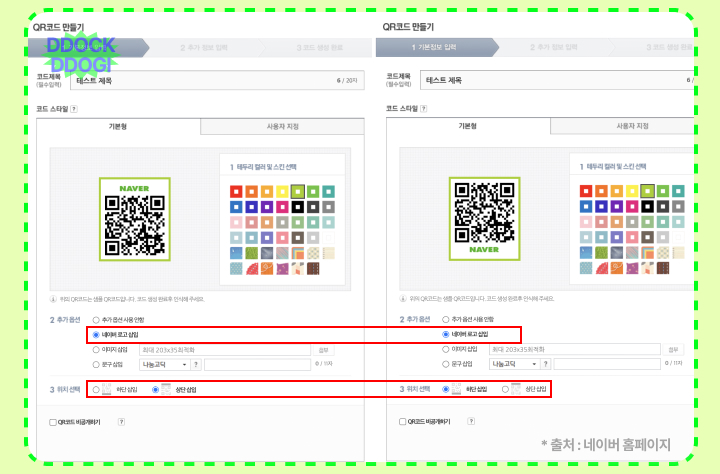Open 나눔고딕 font dropdown in right screenshot

514,364
